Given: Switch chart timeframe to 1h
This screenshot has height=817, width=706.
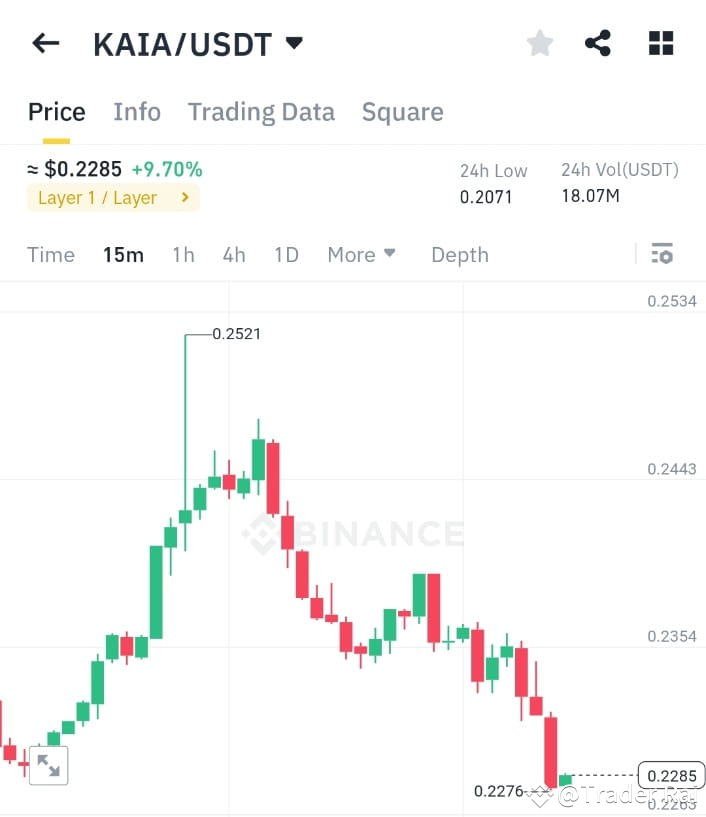Looking at the screenshot, I should pyautogui.click(x=183, y=254).
